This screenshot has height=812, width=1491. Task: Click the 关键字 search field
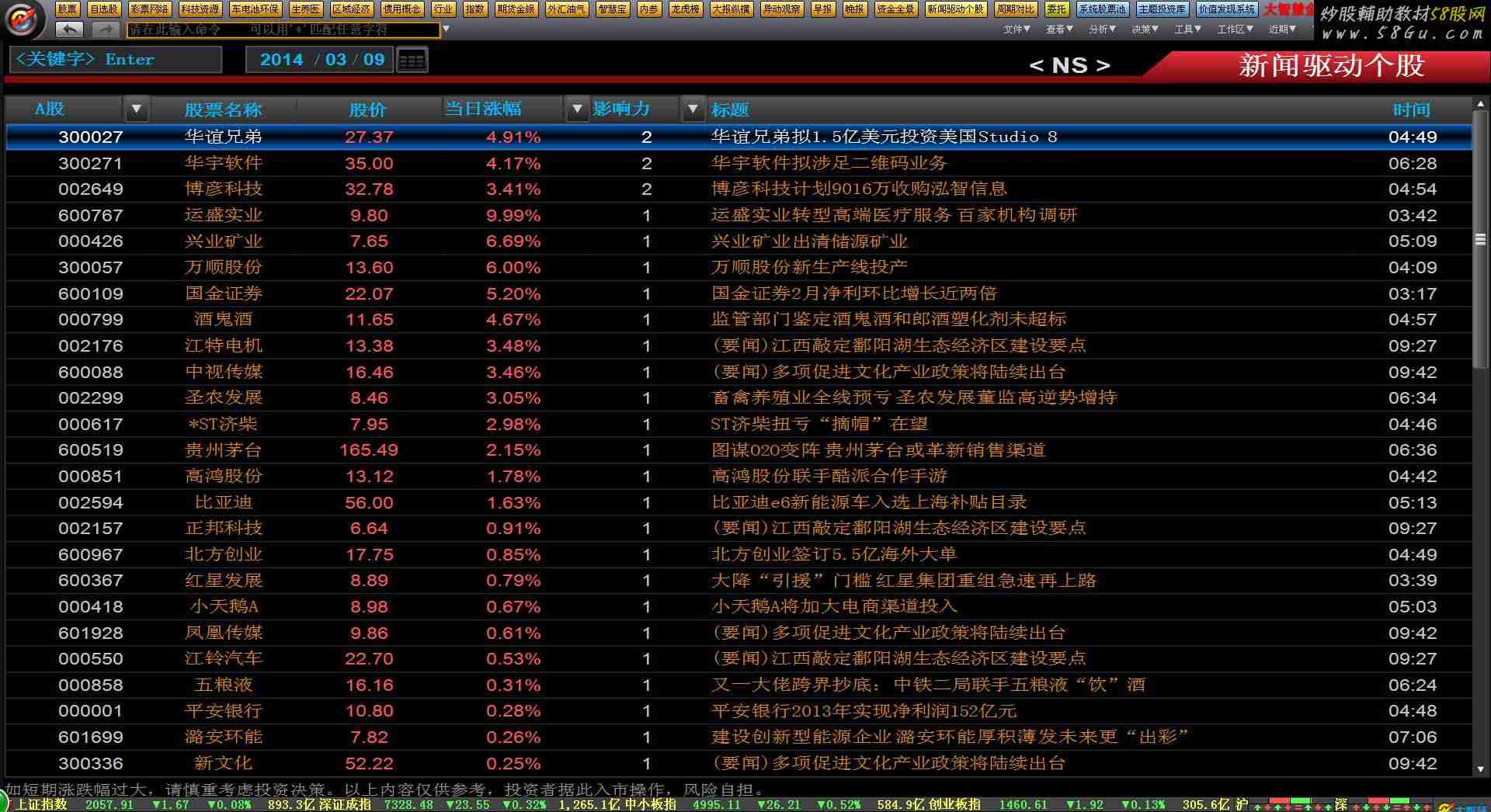[116, 60]
